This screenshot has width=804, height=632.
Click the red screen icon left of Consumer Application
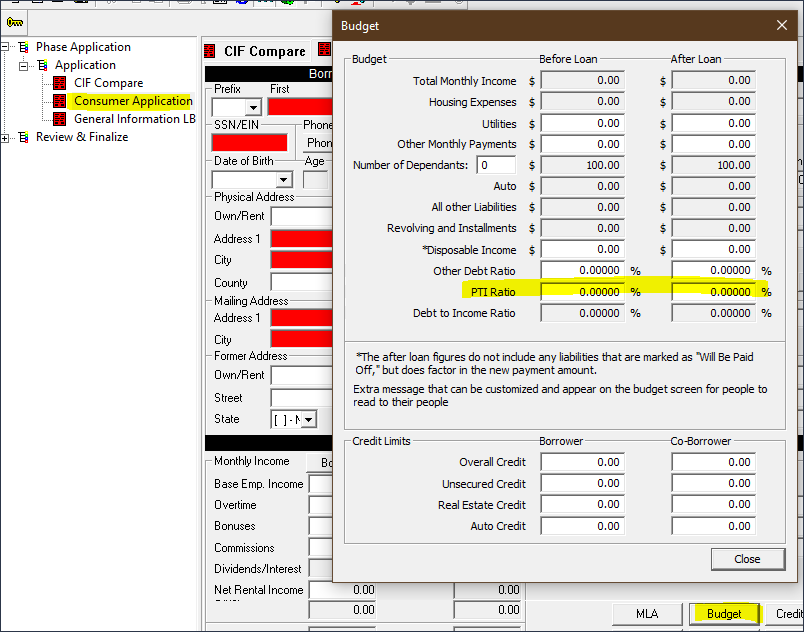pyautogui.click(x=59, y=100)
